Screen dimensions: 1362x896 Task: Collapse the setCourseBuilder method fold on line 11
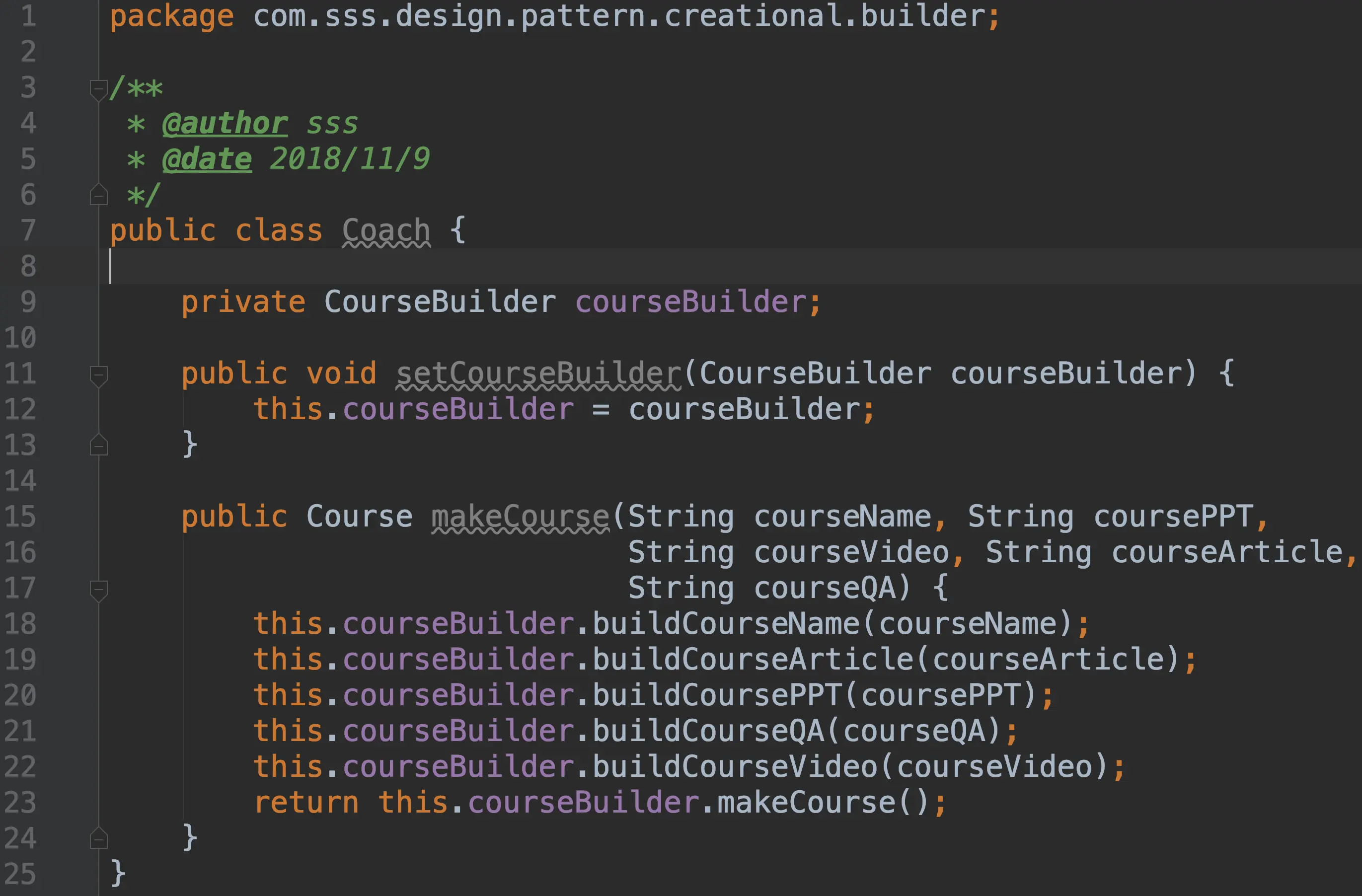pyautogui.click(x=99, y=375)
